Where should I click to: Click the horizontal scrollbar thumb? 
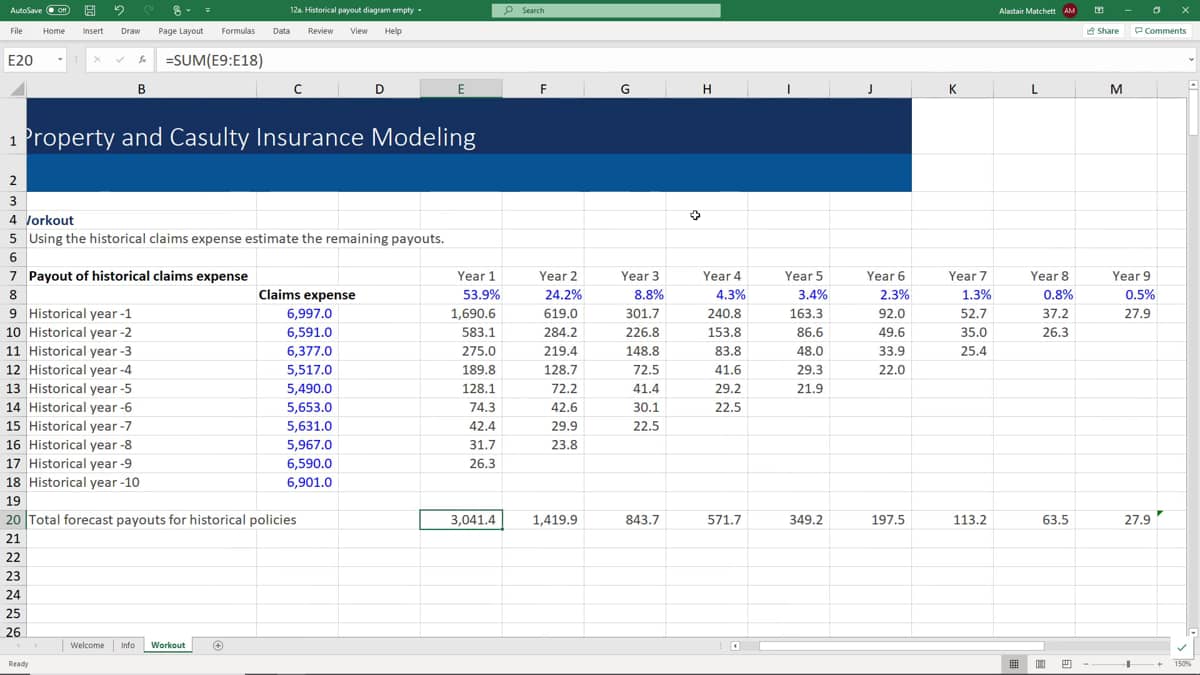900,645
